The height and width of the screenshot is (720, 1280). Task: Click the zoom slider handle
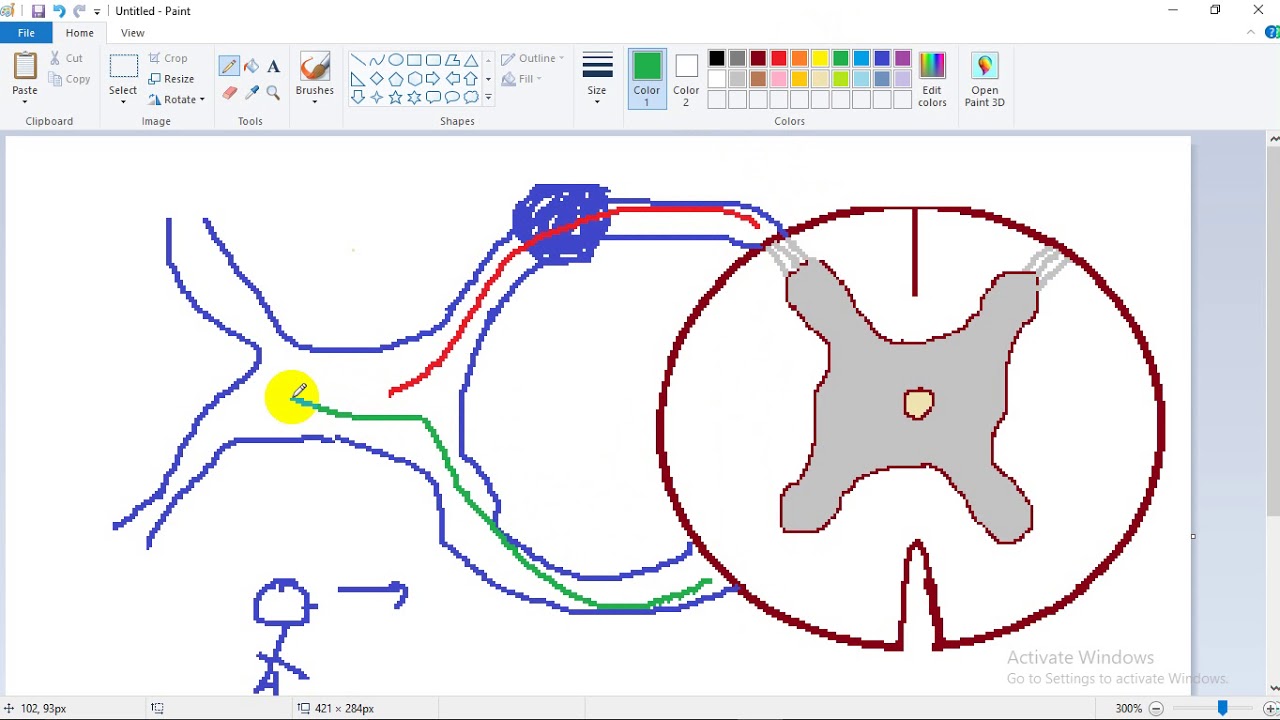pyautogui.click(x=1222, y=708)
